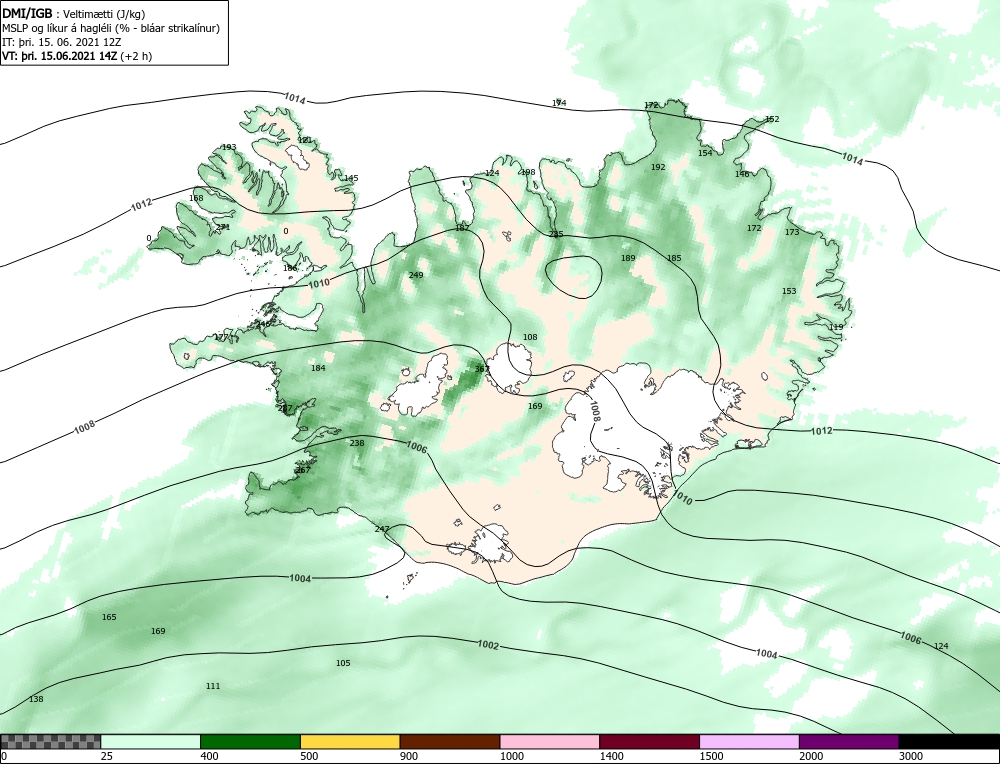Click the purple 2000–3000 legend swatch
Viewport: 1000px width, 764px height.
pos(849,741)
